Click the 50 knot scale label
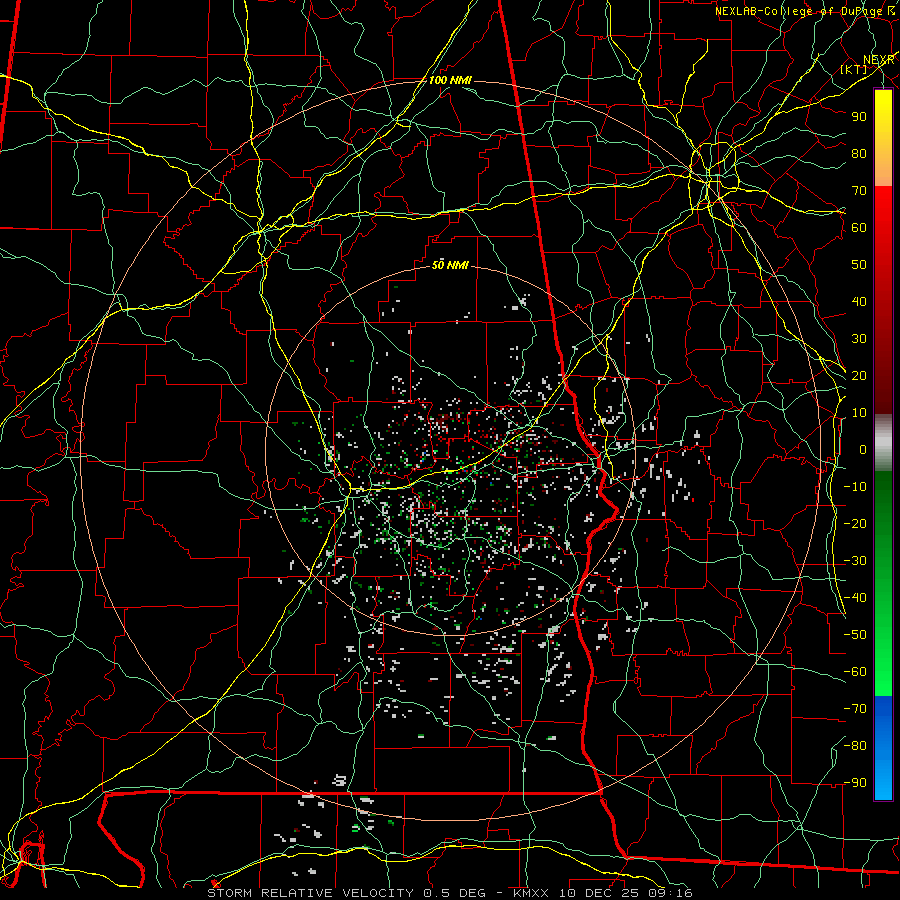Screen dimensions: 900x900 click(859, 265)
